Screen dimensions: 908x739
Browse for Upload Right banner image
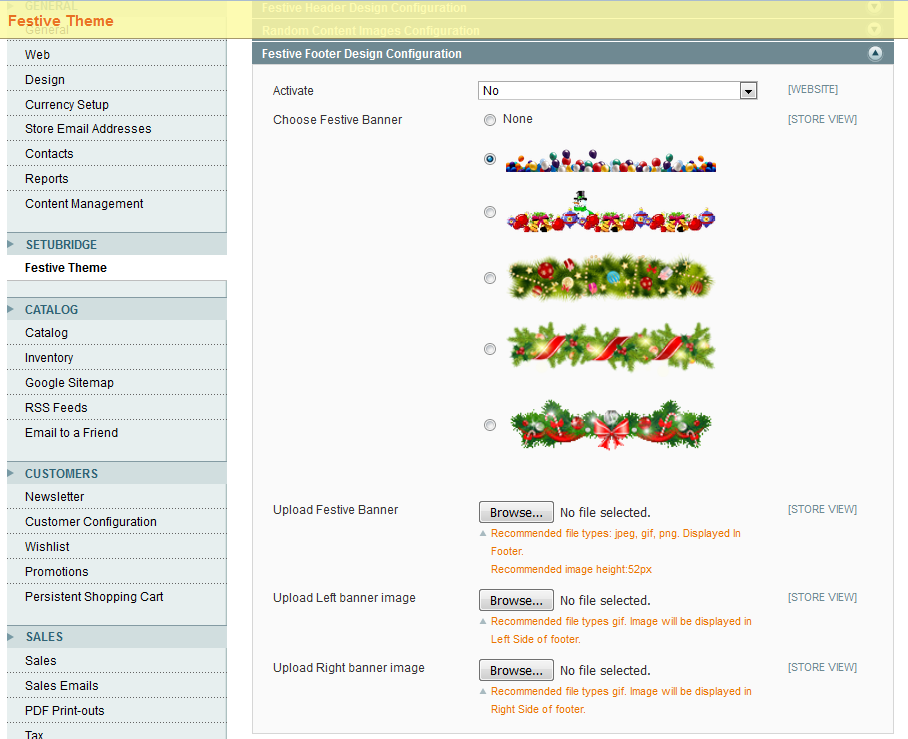(x=516, y=671)
